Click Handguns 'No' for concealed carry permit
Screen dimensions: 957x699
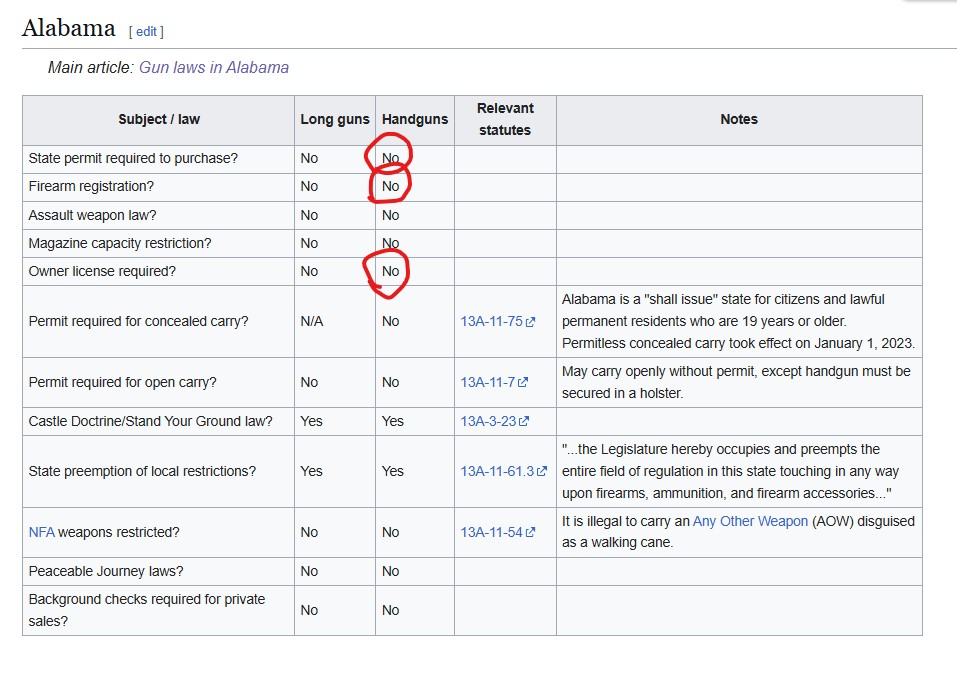pyautogui.click(x=391, y=322)
